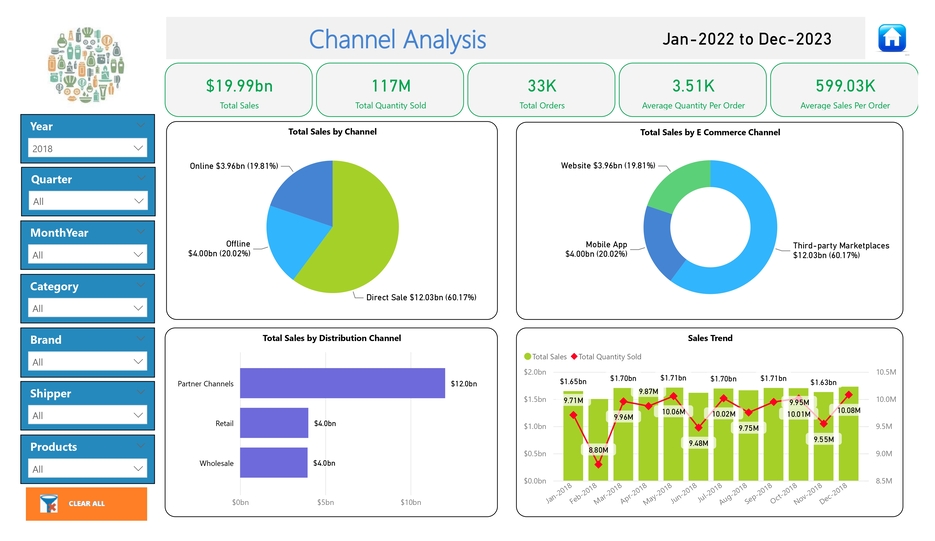
Task: Open the MonthYear slicer dropdown
Action: [x=87, y=255]
